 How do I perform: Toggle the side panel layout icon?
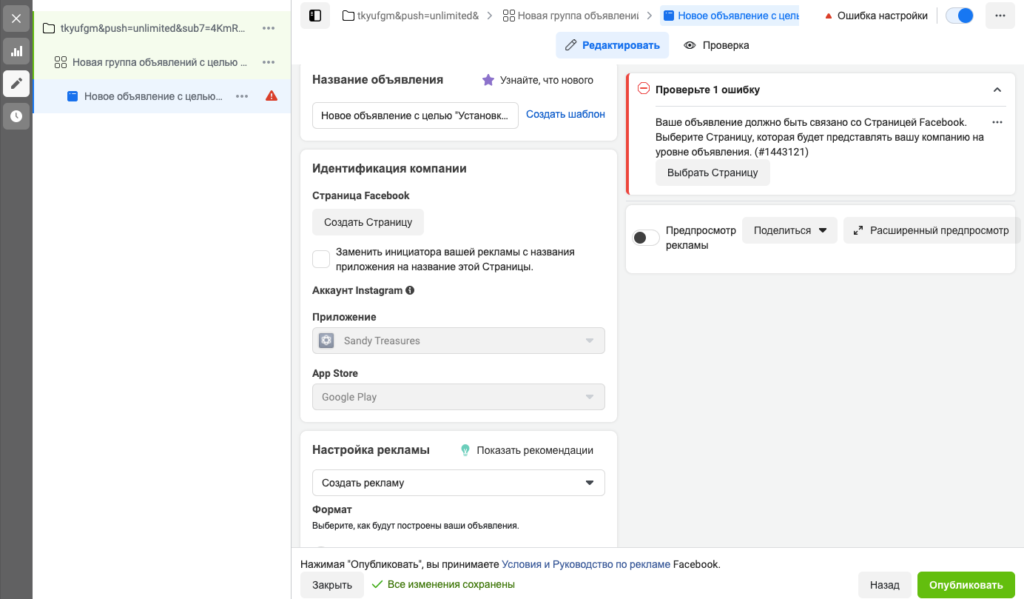(315, 16)
